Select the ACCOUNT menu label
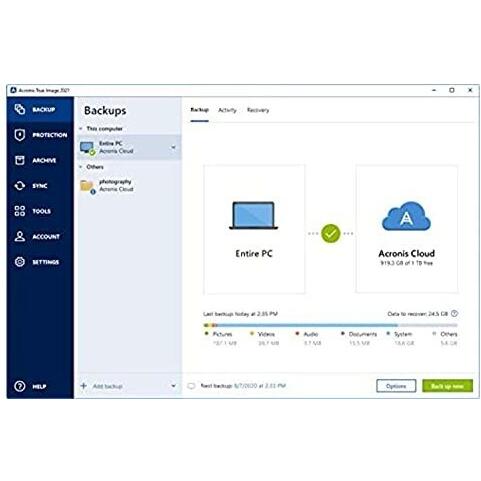Image resolution: width=481 pixels, height=481 pixels. pyautogui.click(x=46, y=237)
